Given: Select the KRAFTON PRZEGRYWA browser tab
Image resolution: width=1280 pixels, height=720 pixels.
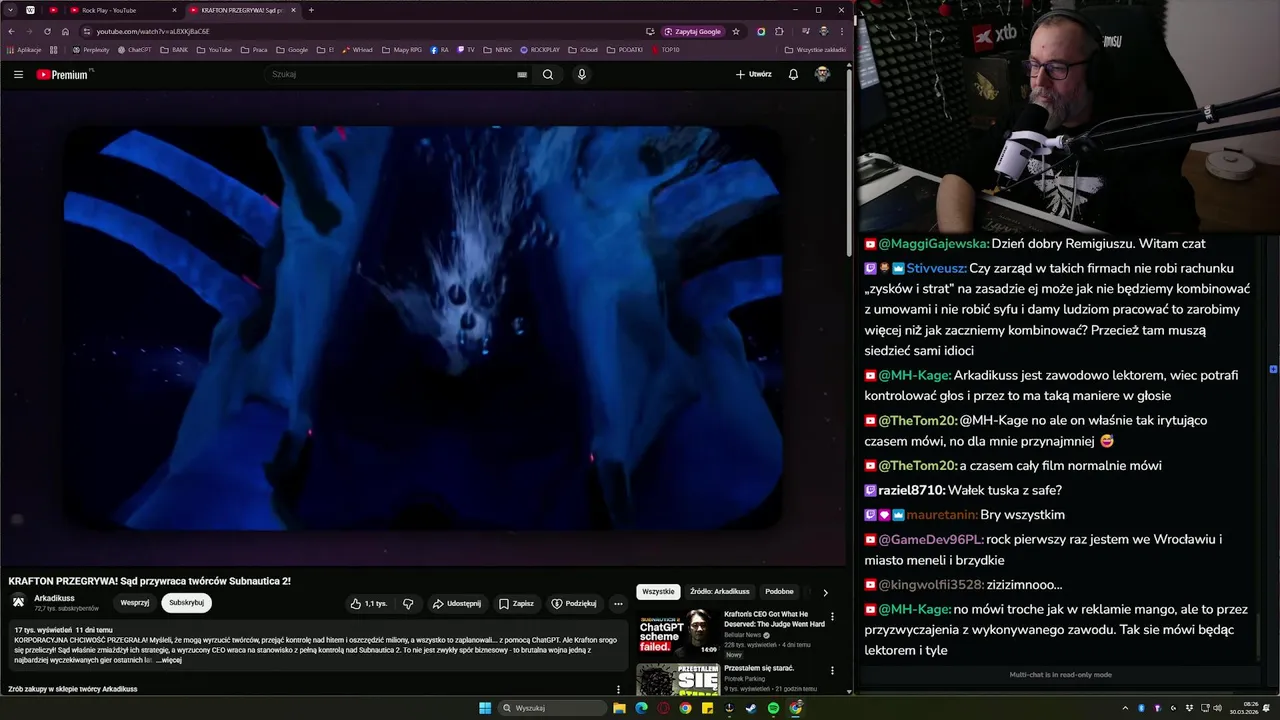Looking at the screenshot, I should click(243, 10).
